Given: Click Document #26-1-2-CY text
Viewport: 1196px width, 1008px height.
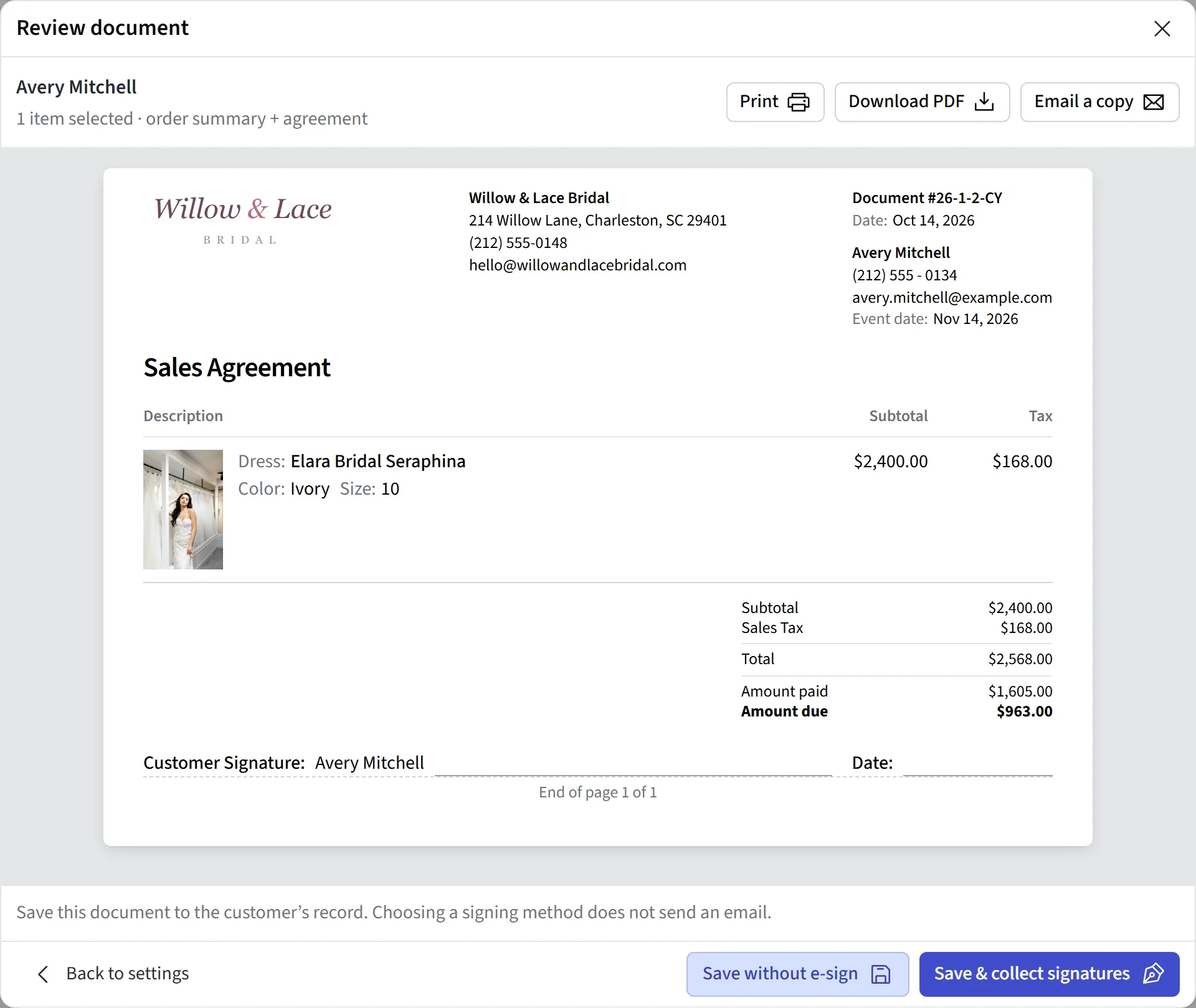Looking at the screenshot, I should (x=927, y=198).
